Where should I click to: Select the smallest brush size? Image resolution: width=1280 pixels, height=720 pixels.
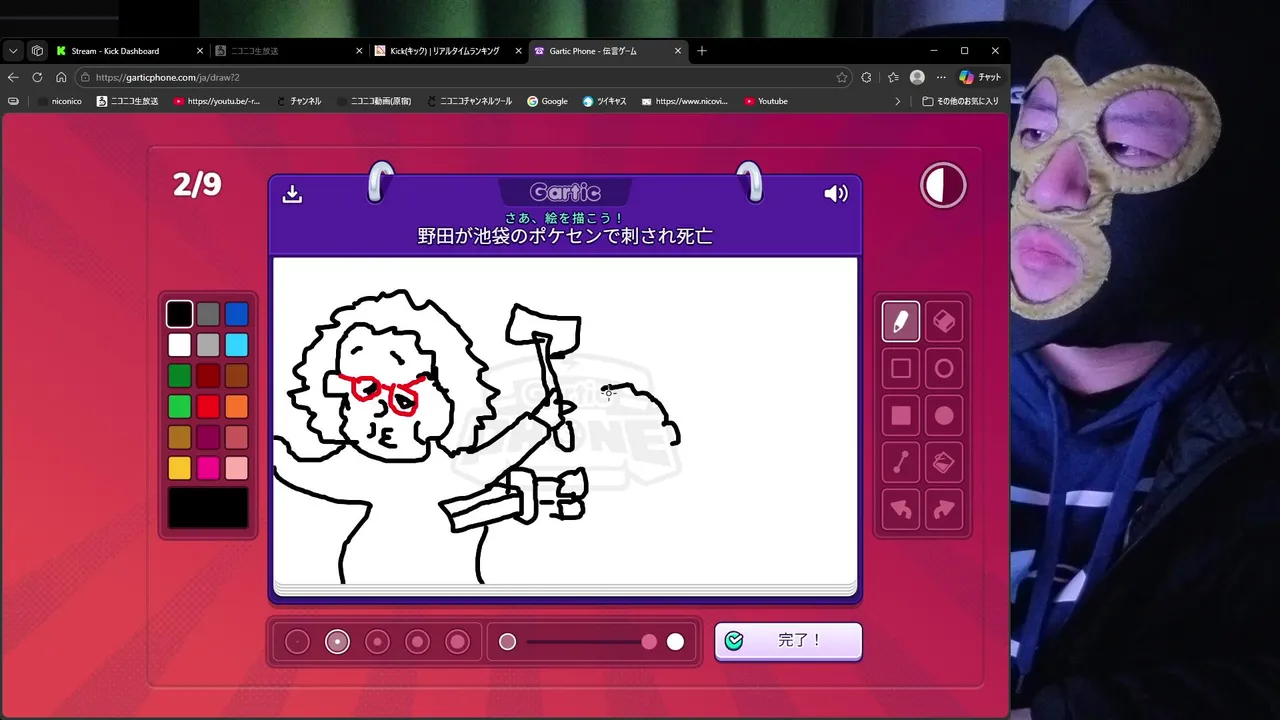tap(297, 642)
